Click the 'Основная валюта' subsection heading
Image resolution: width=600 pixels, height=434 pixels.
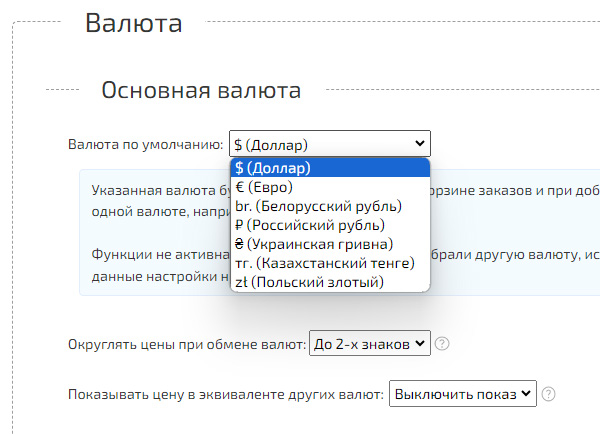pos(200,90)
